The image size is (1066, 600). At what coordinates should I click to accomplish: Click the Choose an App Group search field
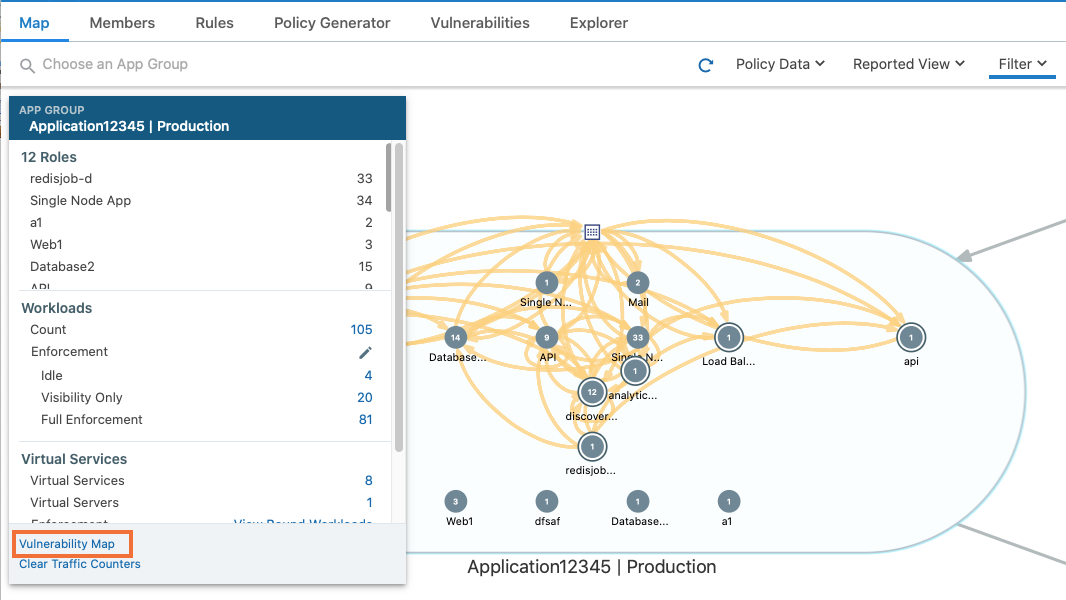(x=116, y=64)
